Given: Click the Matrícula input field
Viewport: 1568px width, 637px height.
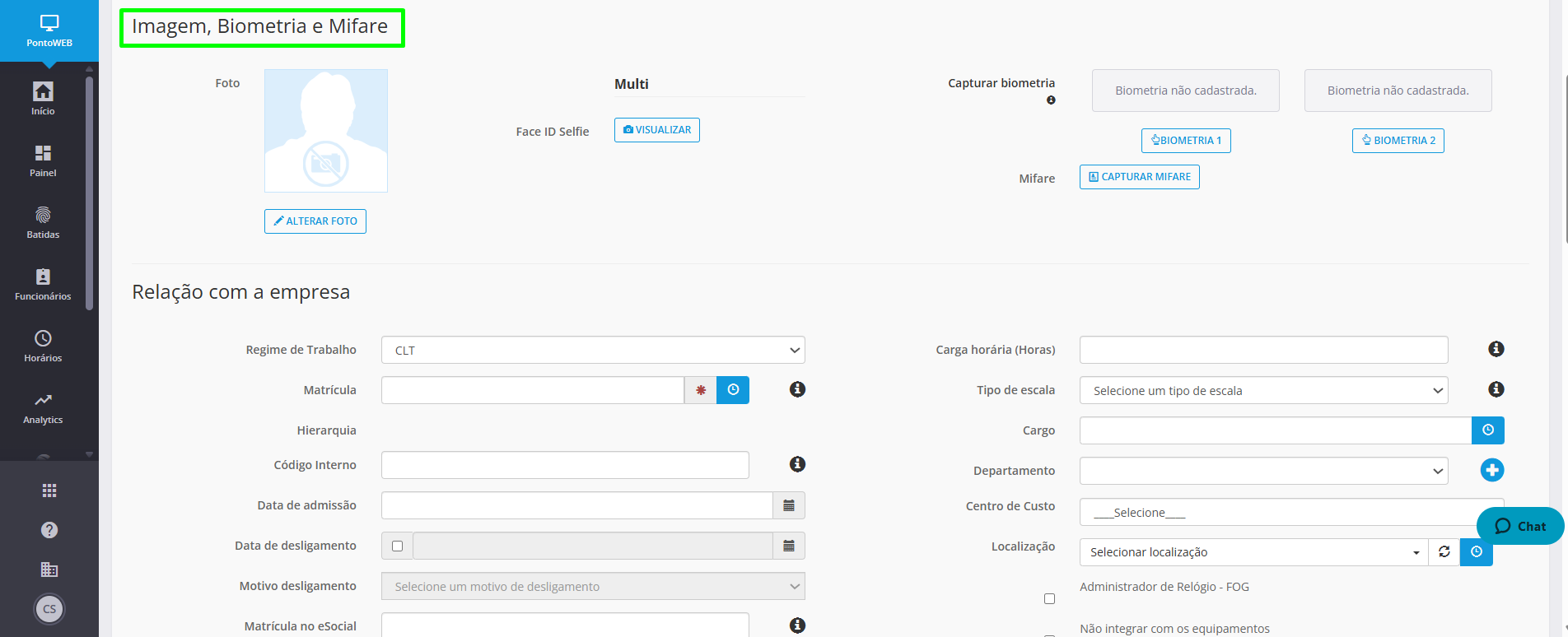Looking at the screenshot, I should [533, 390].
